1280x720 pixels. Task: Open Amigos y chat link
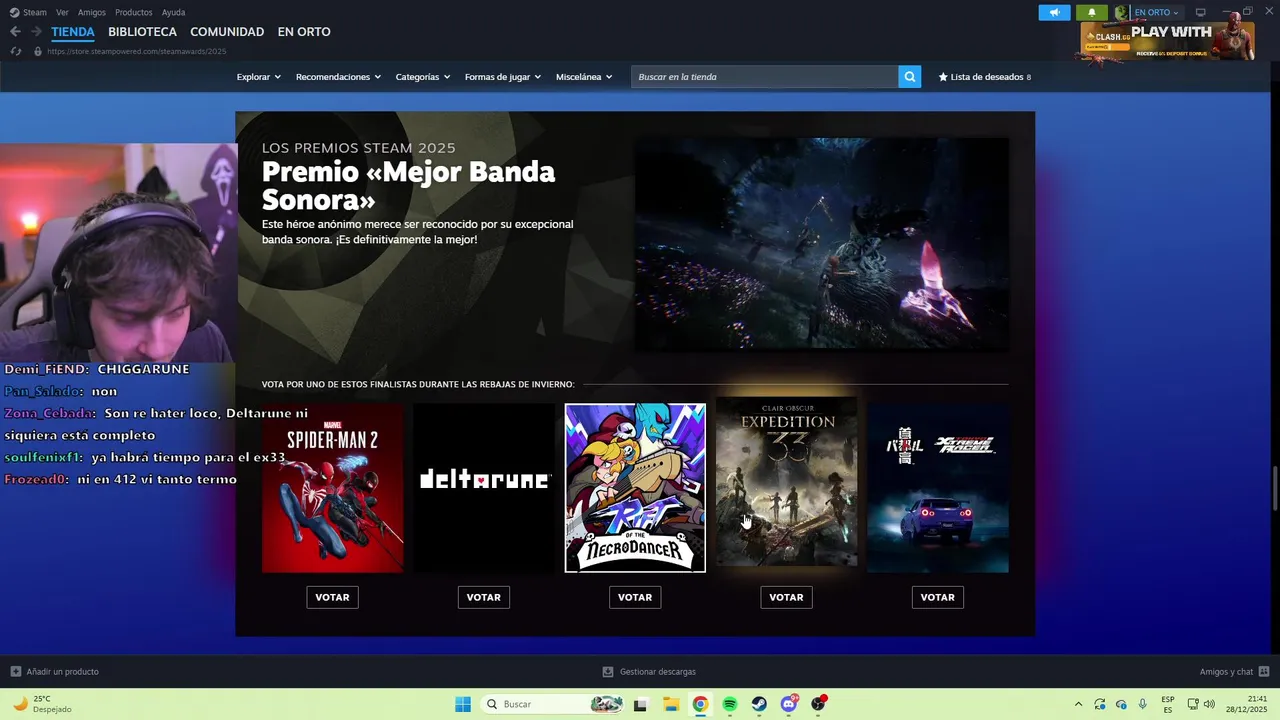[1226, 672]
